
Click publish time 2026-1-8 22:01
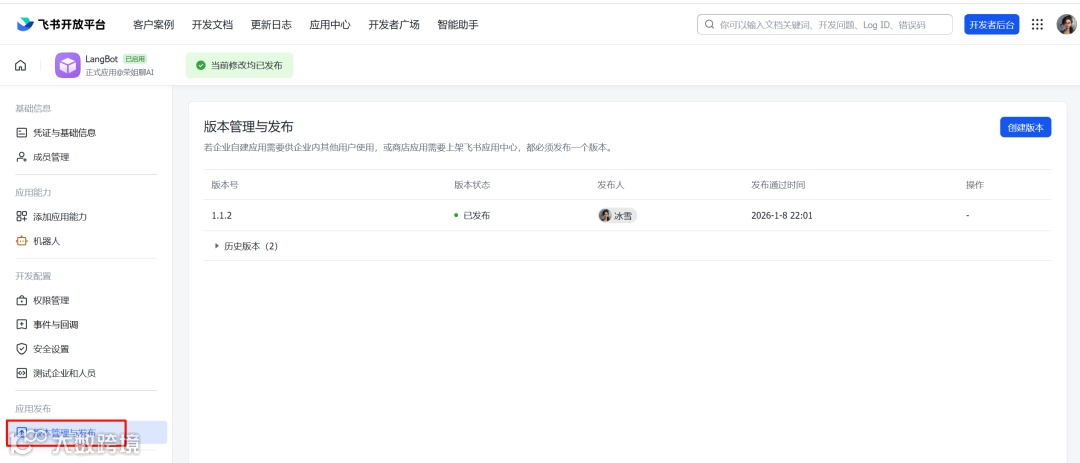(x=782, y=216)
